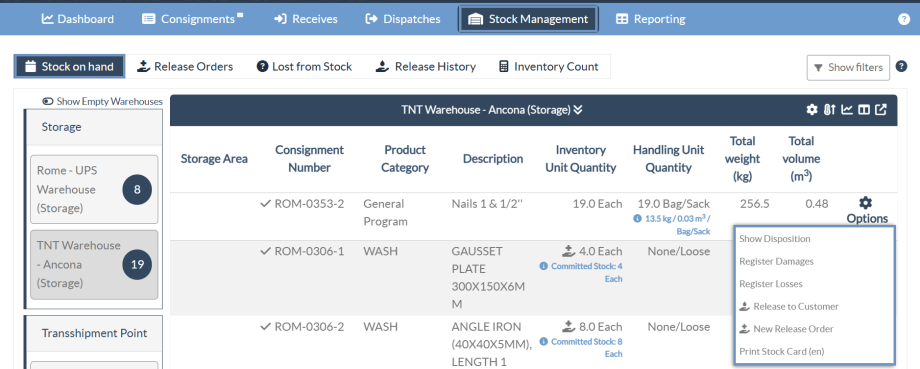Open warehouse settings gear in TNT header

(811, 110)
